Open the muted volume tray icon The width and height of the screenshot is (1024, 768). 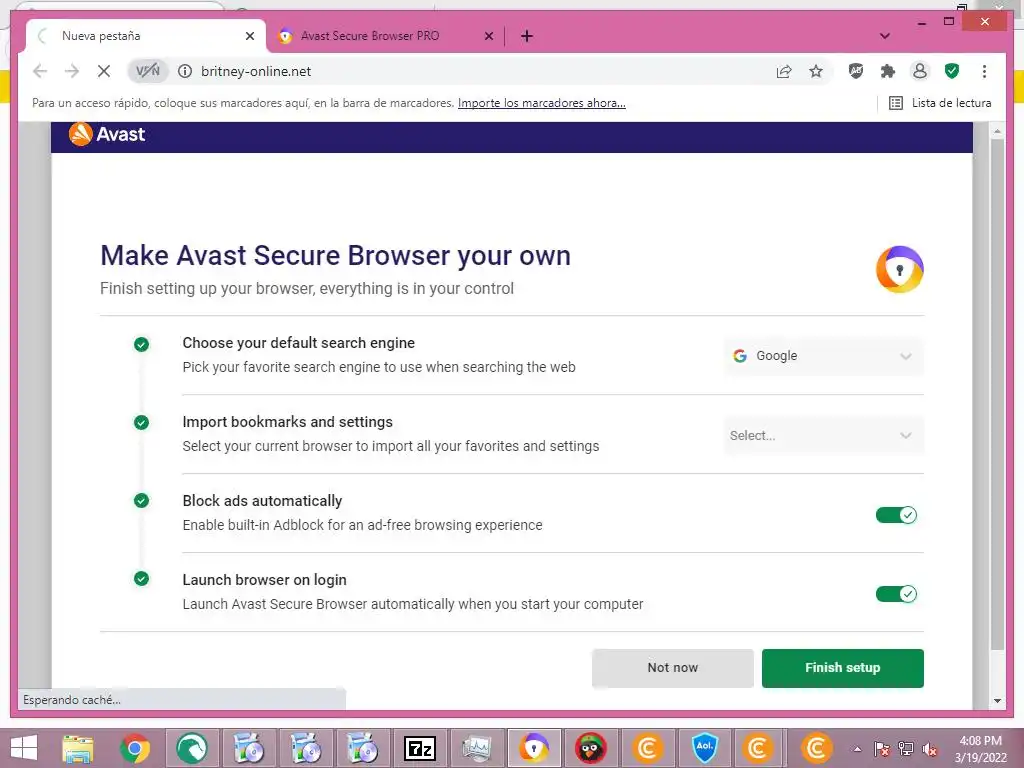click(930, 749)
